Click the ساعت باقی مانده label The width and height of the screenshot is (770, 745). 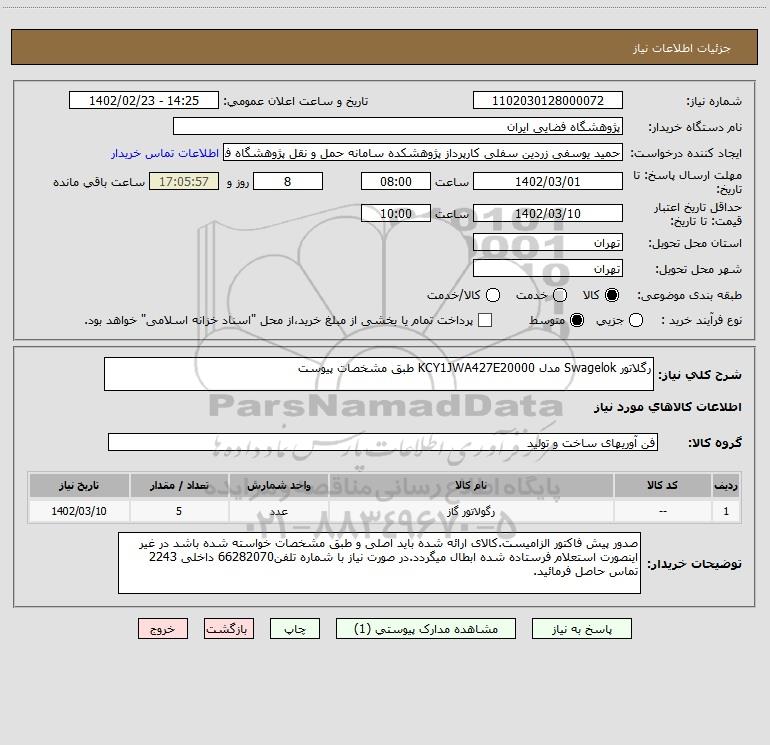[x=99, y=182]
